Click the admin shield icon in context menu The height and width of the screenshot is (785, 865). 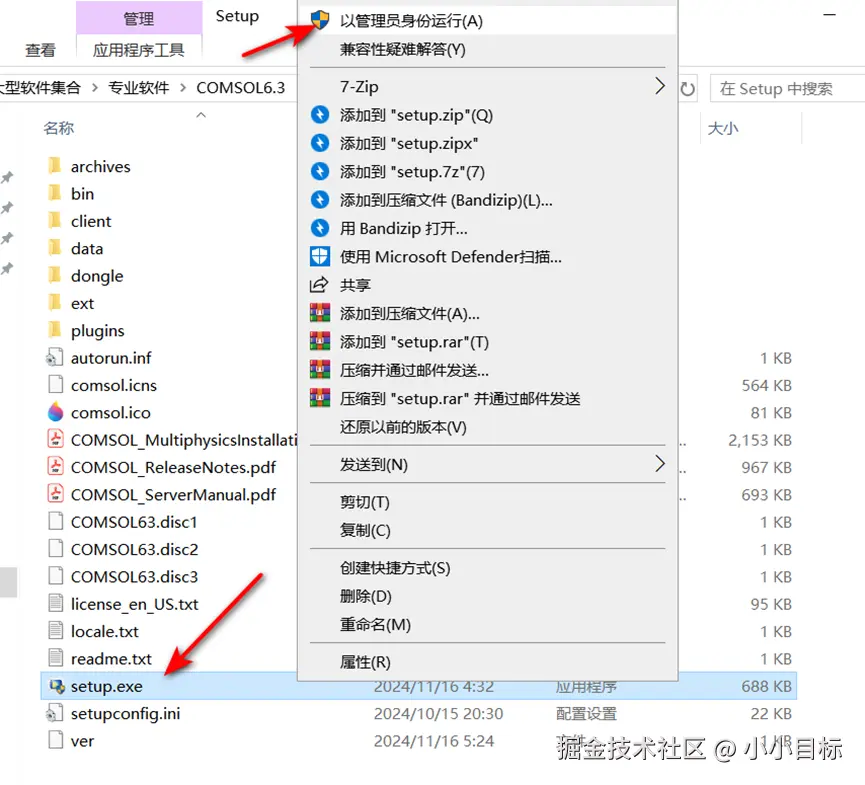click(320, 20)
